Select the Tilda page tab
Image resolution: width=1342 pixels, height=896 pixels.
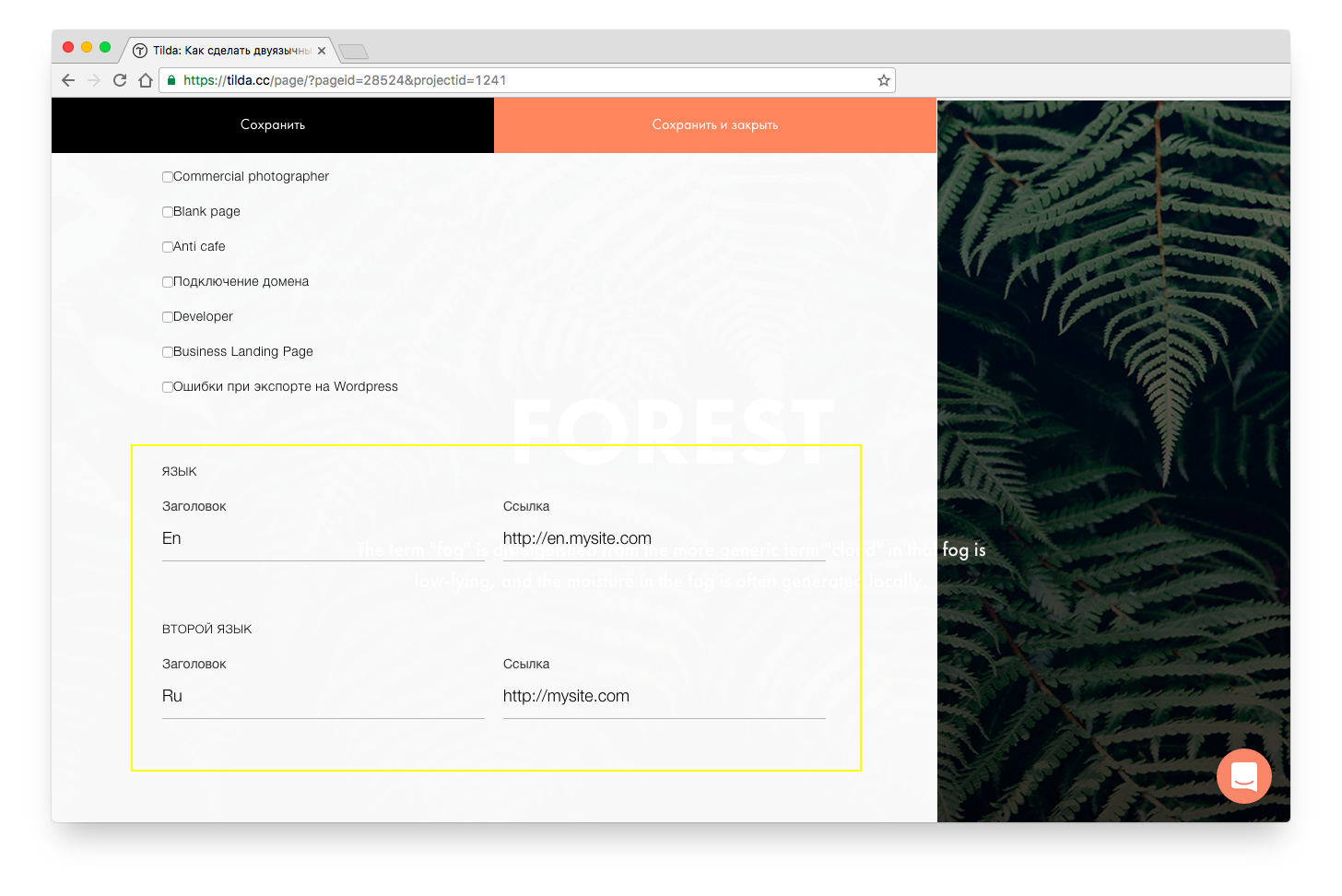(229, 51)
